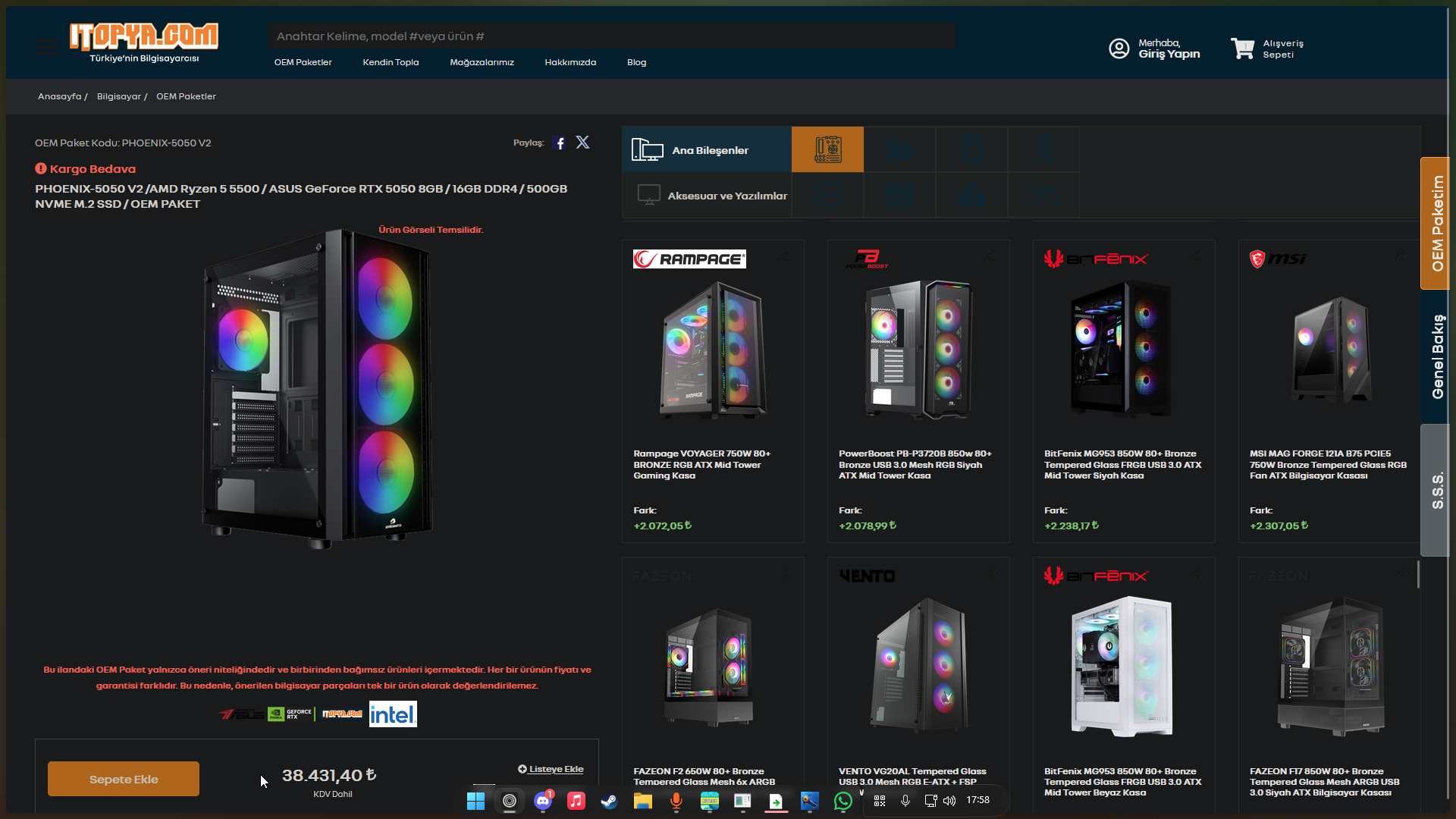This screenshot has height=819, width=1456.
Task: Select the RAM memory component icon
Action: click(x=899, y=195)
